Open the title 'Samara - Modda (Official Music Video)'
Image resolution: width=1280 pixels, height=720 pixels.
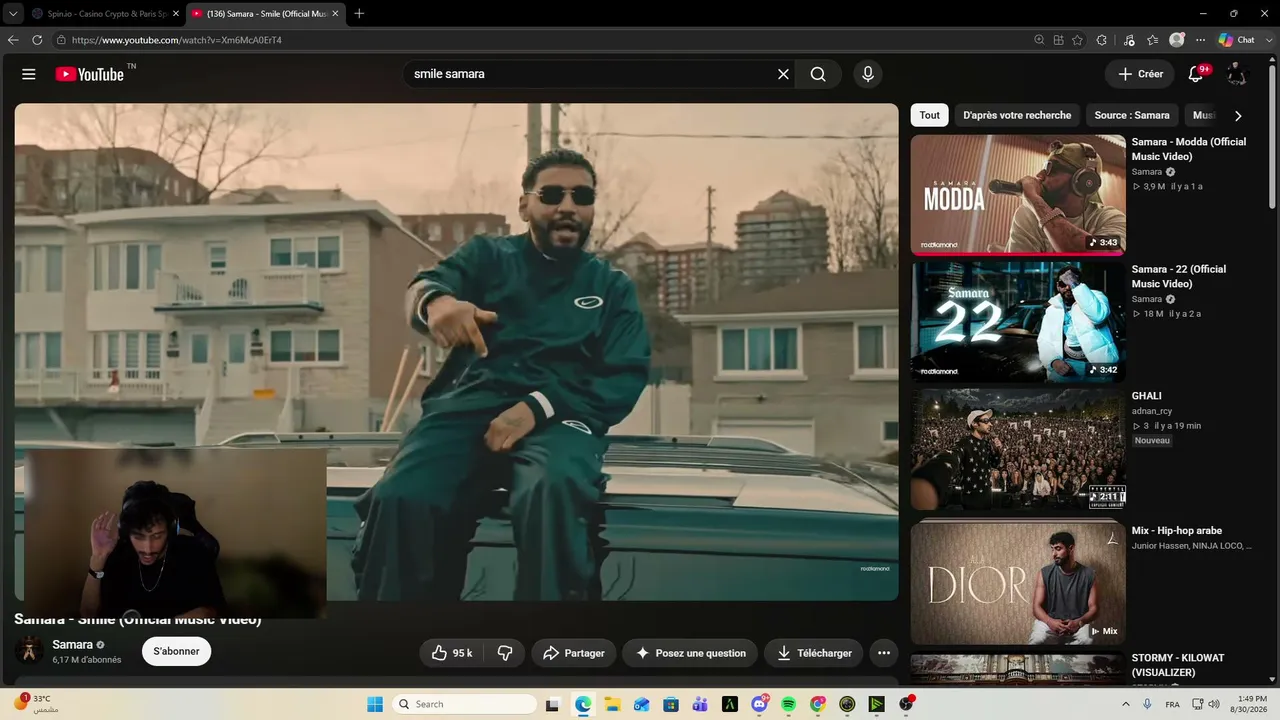pyautogui.click(x=1189, y=149)
